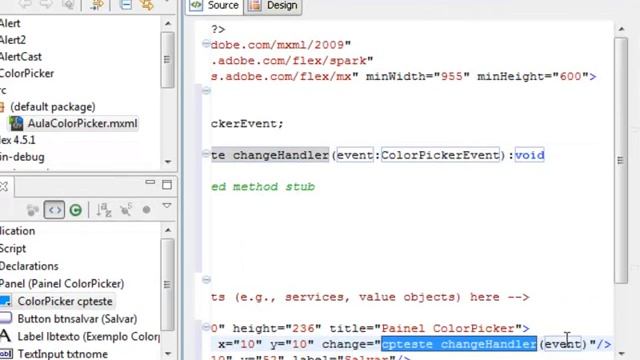Select the Alert project in Package Explorer
This screenshot has height=360, width=640.
click(10, 23)
